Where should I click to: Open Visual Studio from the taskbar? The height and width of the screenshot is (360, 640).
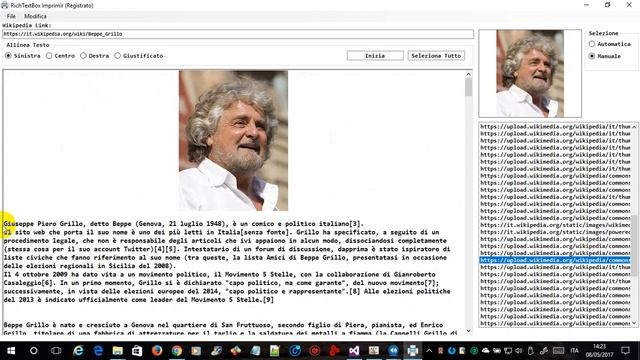354,351
